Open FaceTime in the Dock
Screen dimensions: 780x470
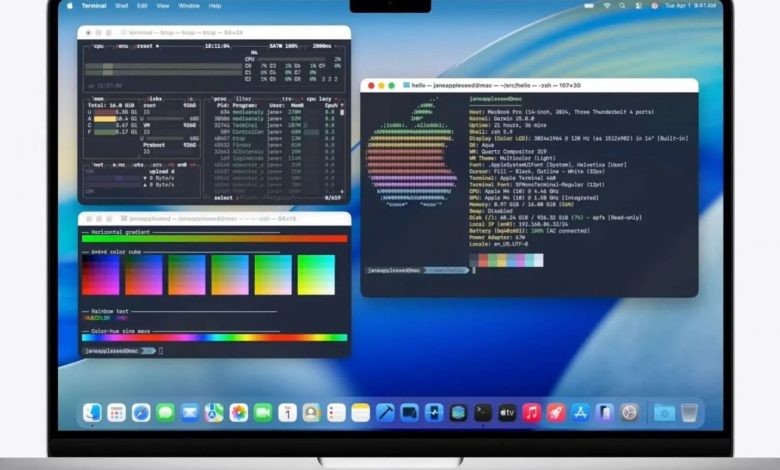263,412
